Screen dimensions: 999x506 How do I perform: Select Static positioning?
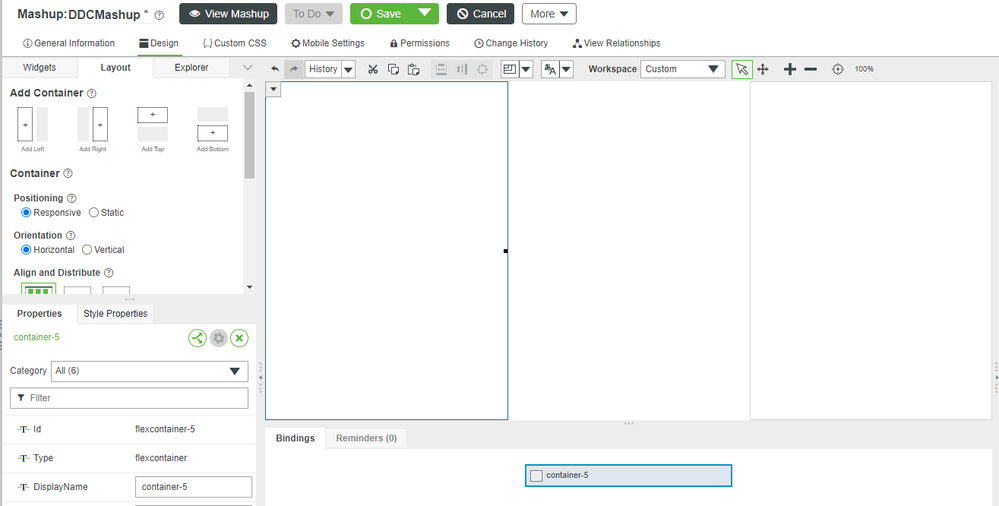click(94, 212)
